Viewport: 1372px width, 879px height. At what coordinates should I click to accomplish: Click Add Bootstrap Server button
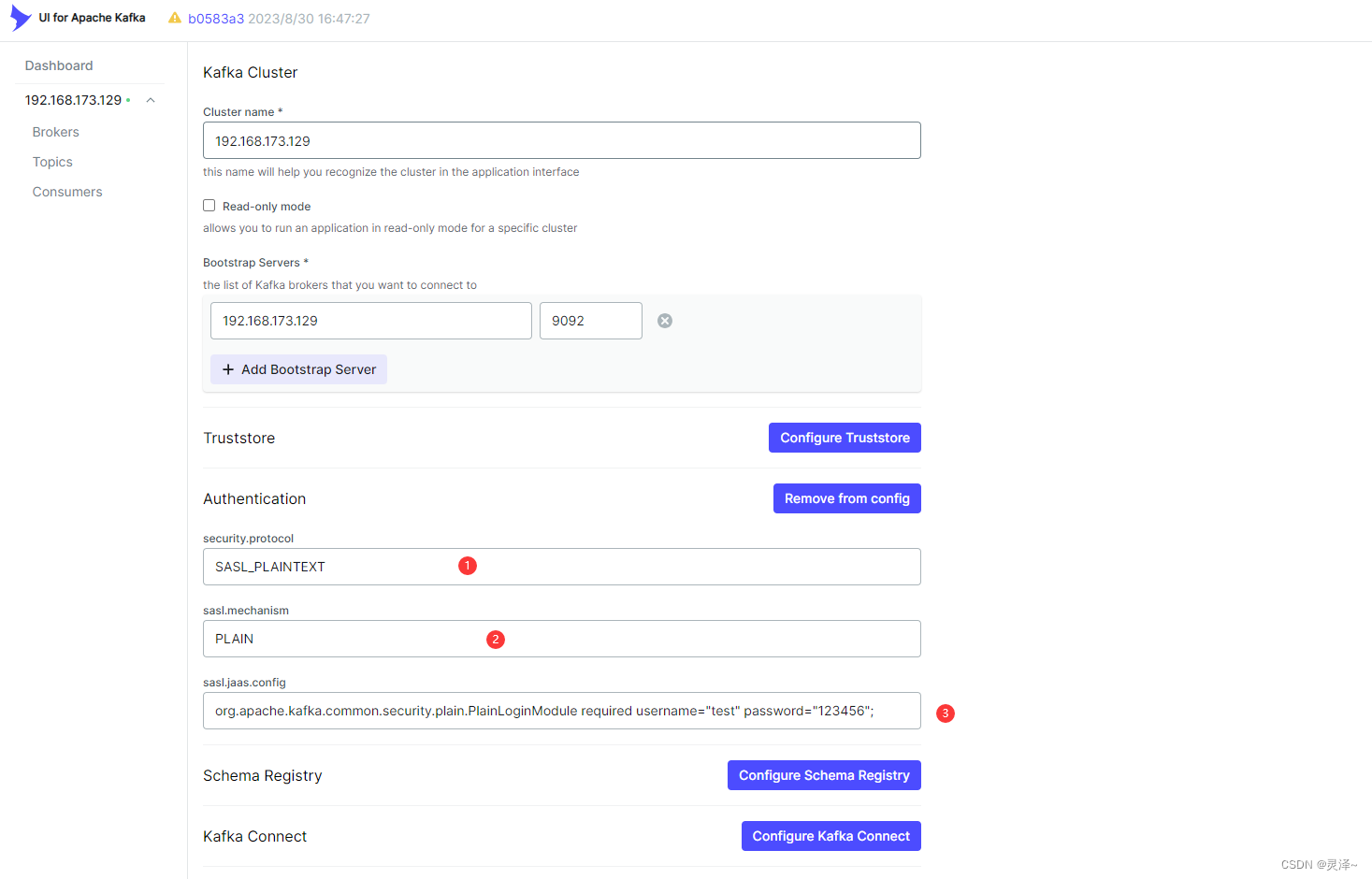[x=298, y=369]
